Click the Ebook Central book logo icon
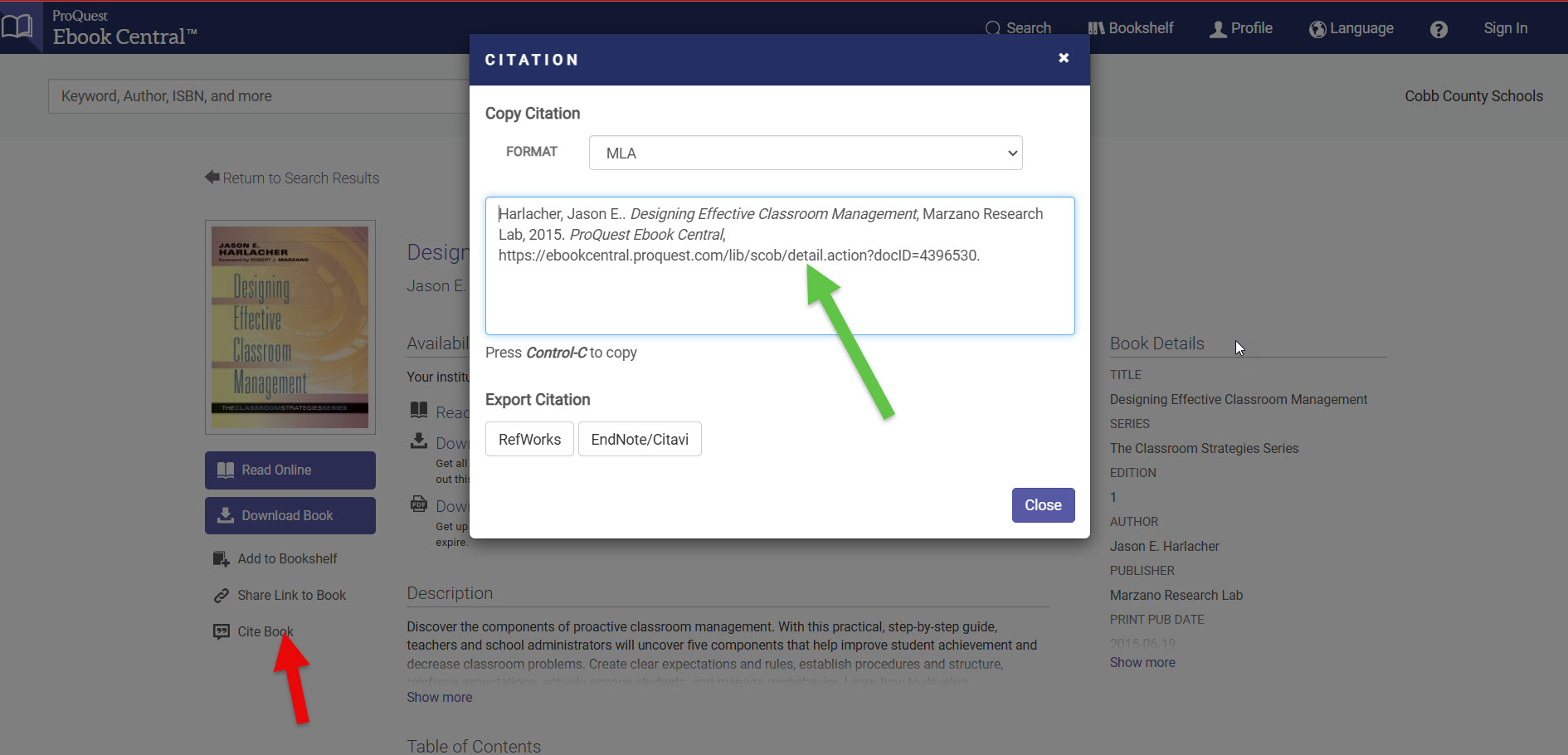Viewport: 1568px width, 755px height. pos(18,27)
